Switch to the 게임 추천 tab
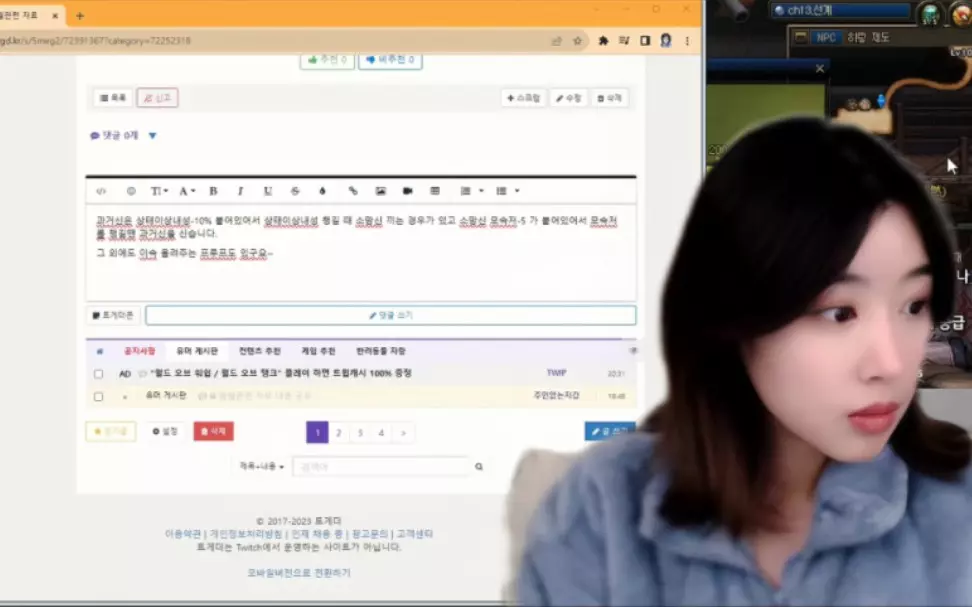Image resolution: width=972 pixels, height=607 pixels. (319, 351)
